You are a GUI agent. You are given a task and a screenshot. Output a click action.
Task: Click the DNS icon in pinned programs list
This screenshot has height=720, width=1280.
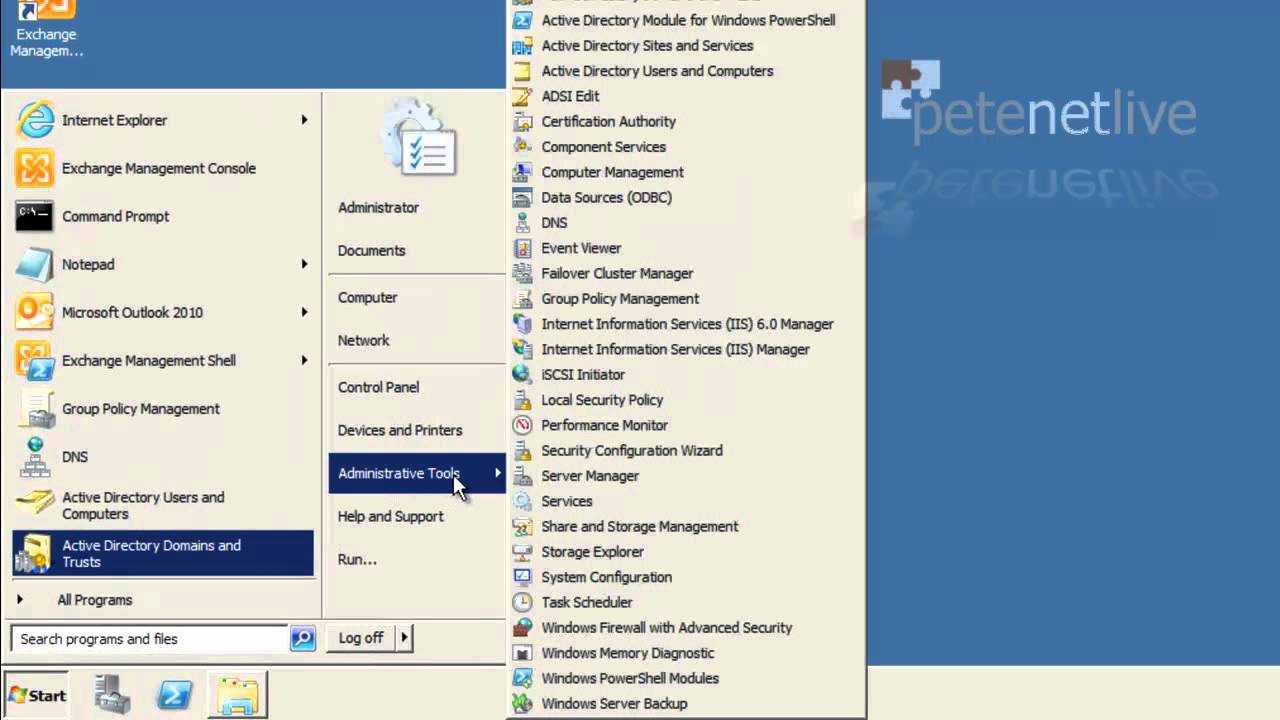click(x=35, y=456)
